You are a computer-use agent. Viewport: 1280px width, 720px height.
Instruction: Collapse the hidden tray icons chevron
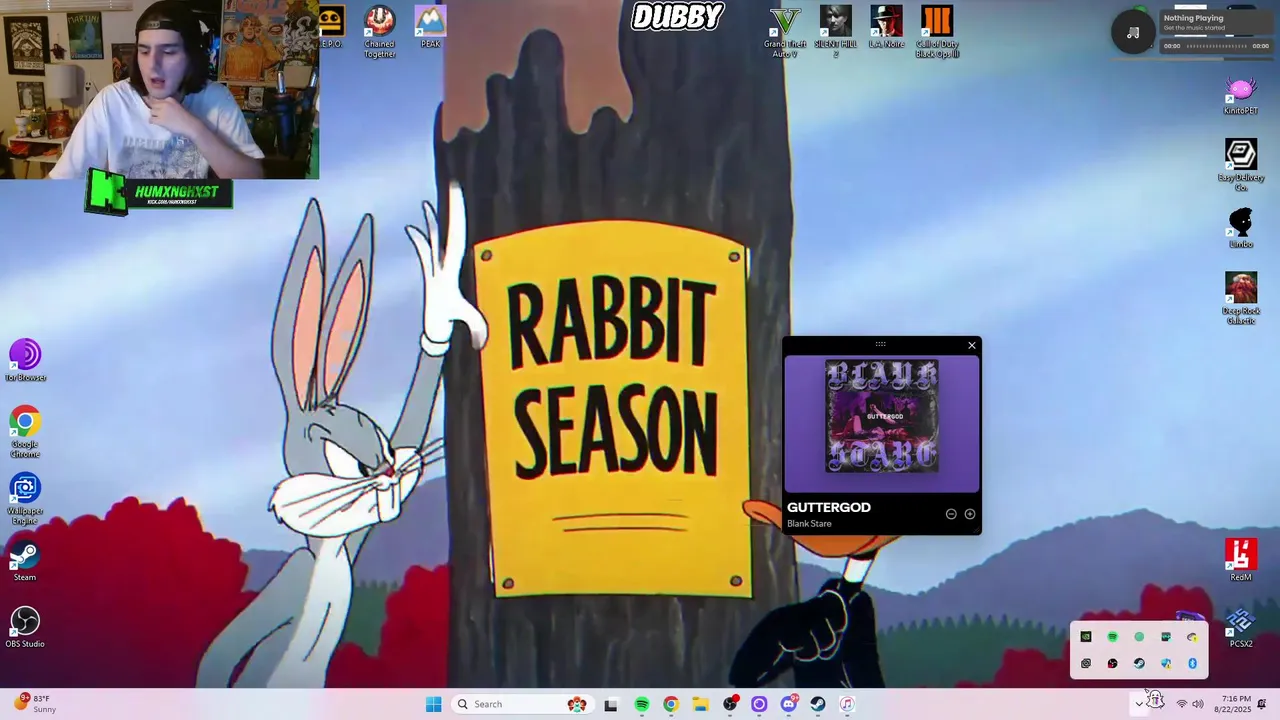point(1138,704)
